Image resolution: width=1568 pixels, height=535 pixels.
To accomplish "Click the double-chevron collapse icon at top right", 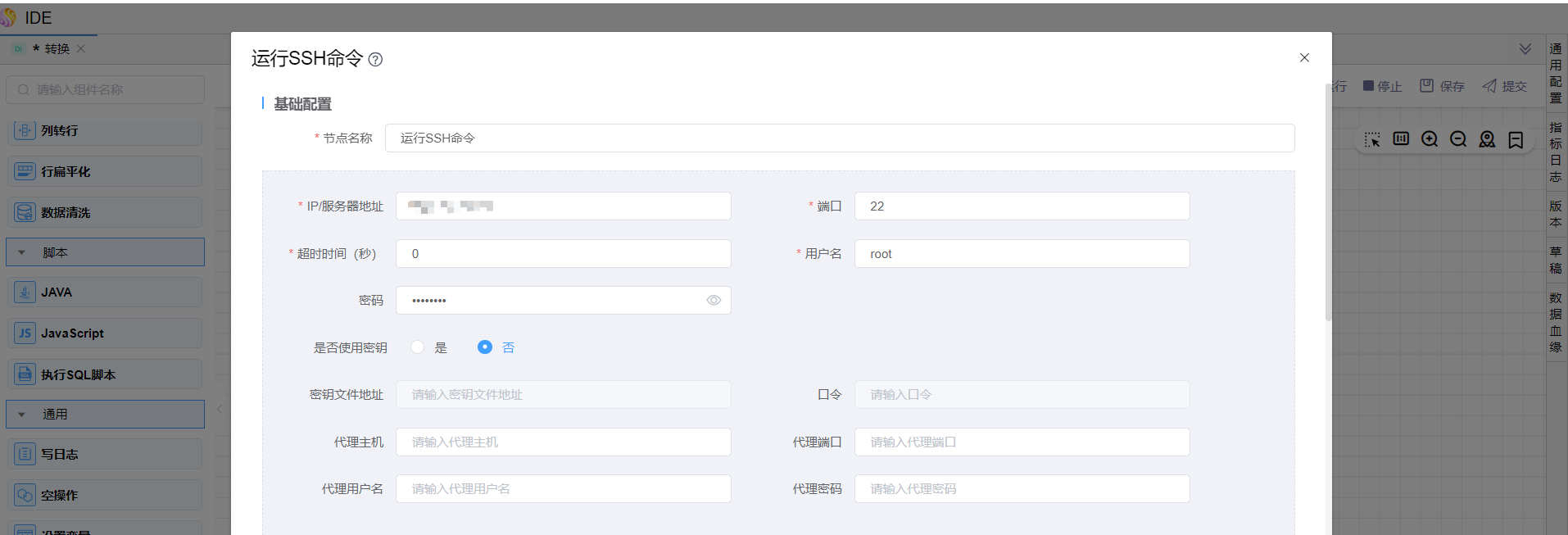I will point(1525,49).
